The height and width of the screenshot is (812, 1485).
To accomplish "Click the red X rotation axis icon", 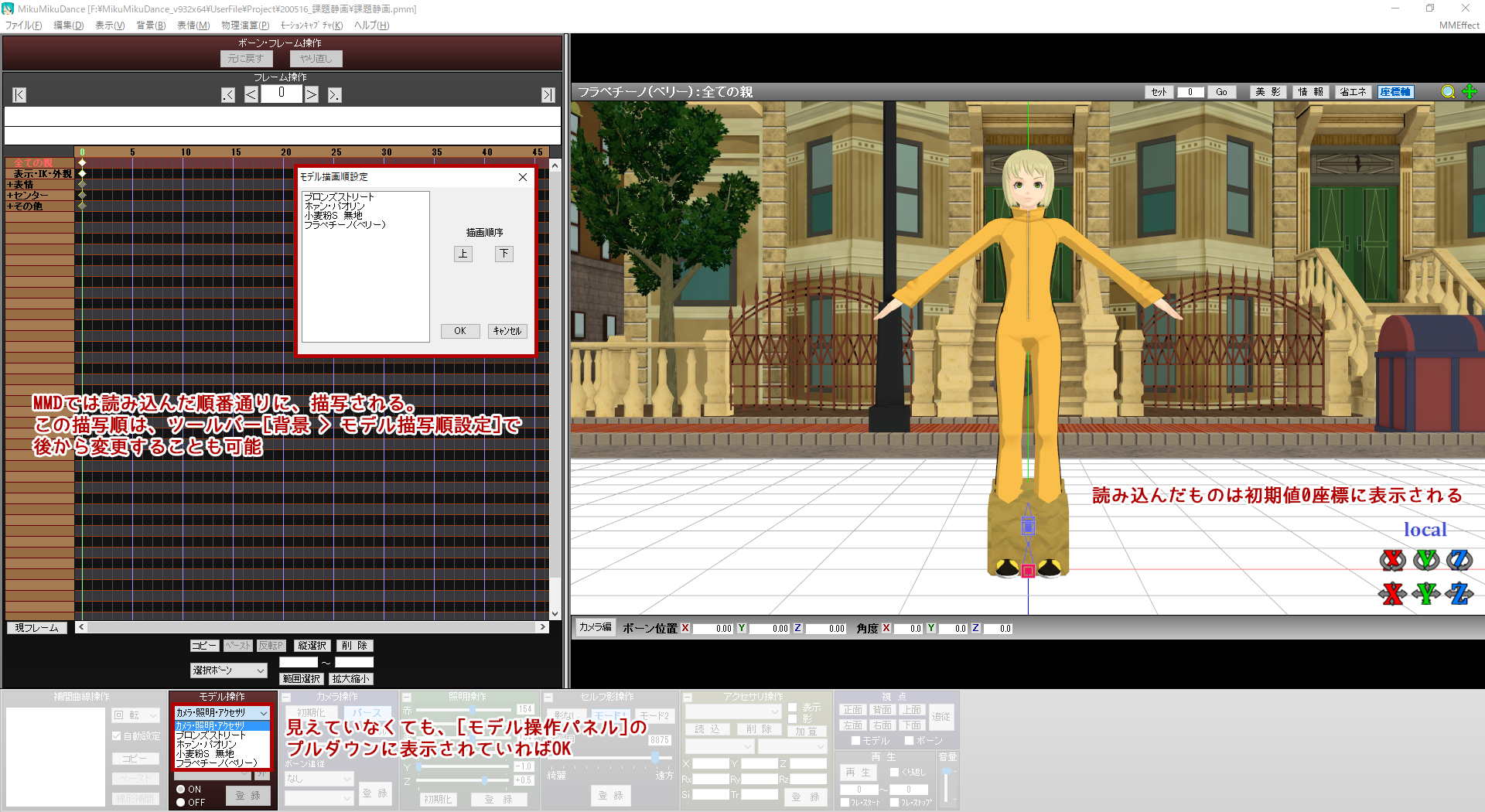I will (x=1392, y=560).
